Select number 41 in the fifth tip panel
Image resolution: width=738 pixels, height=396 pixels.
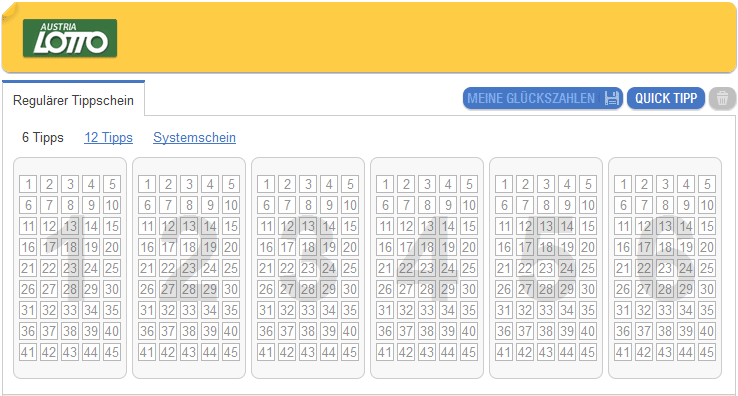(x=504, y=352)
